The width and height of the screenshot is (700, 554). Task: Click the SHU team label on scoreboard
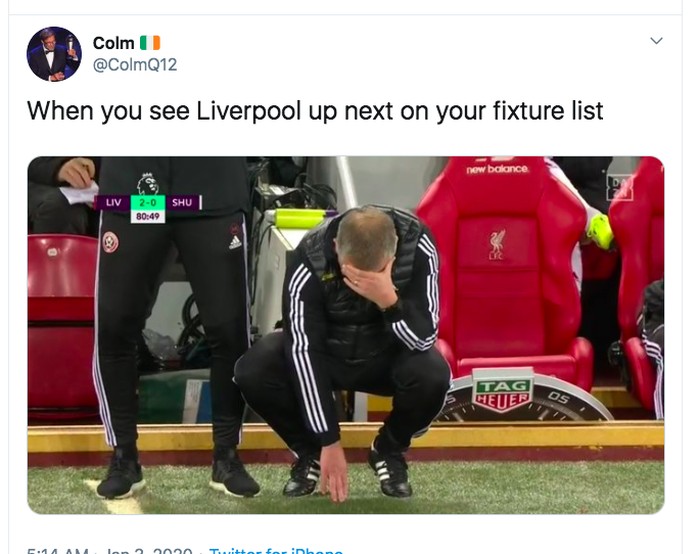click(182, 203)
